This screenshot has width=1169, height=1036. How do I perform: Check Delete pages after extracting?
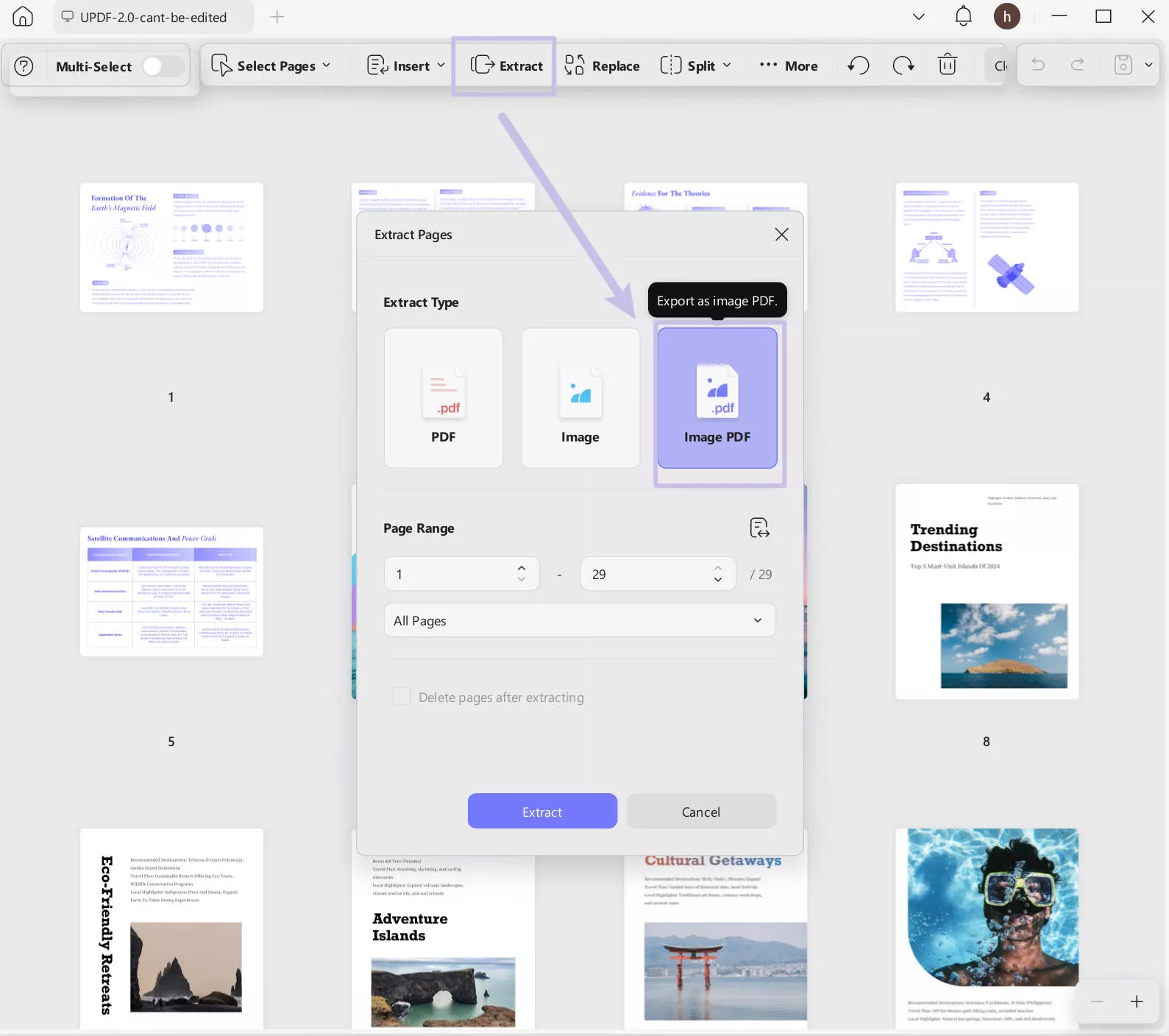point(402,697)
